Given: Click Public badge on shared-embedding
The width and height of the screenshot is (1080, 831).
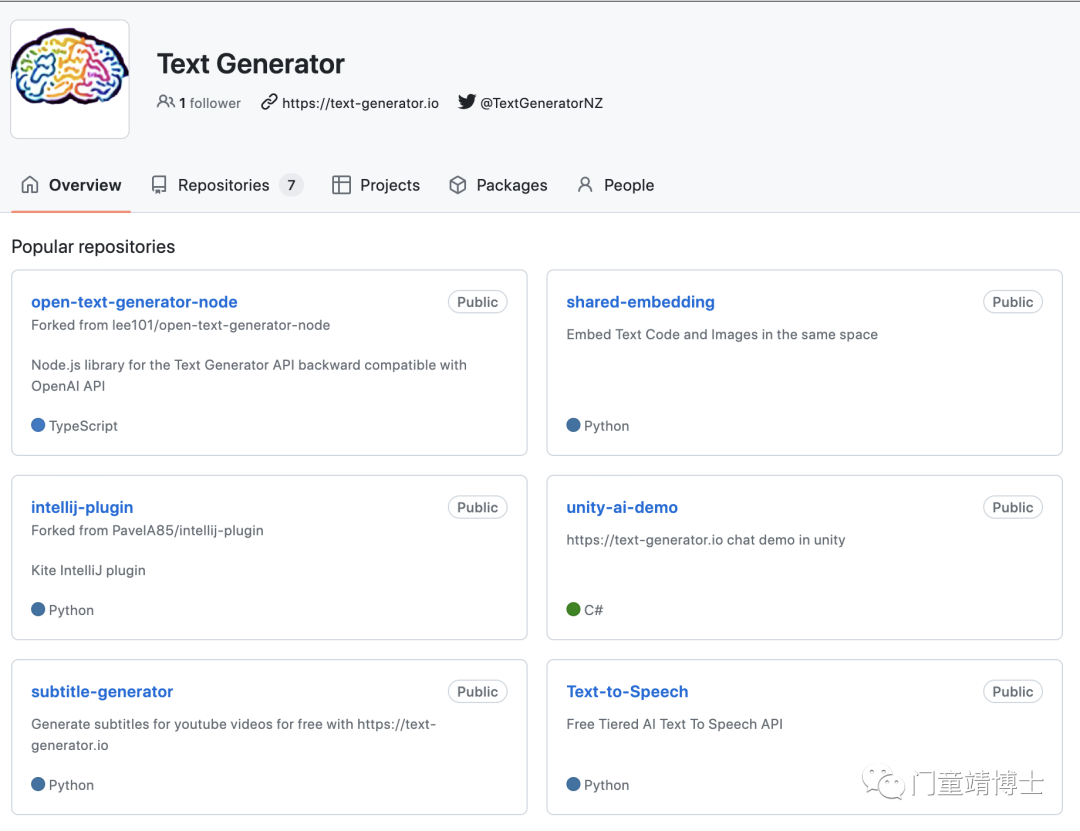Looking at the screenshot, I should [1012, 302].
